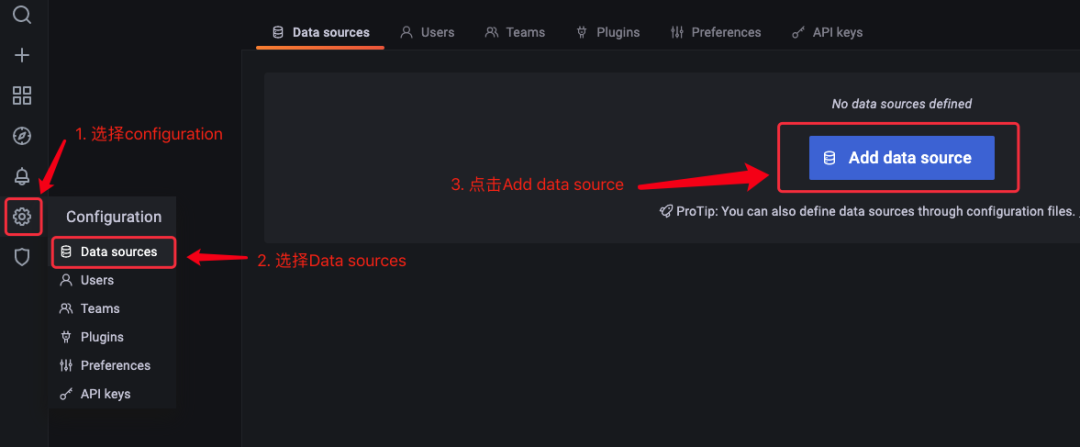The height and width of the screenshot is (447, 1080).
Task: Click the Configuration gear icon
Action: coord(22,216)
